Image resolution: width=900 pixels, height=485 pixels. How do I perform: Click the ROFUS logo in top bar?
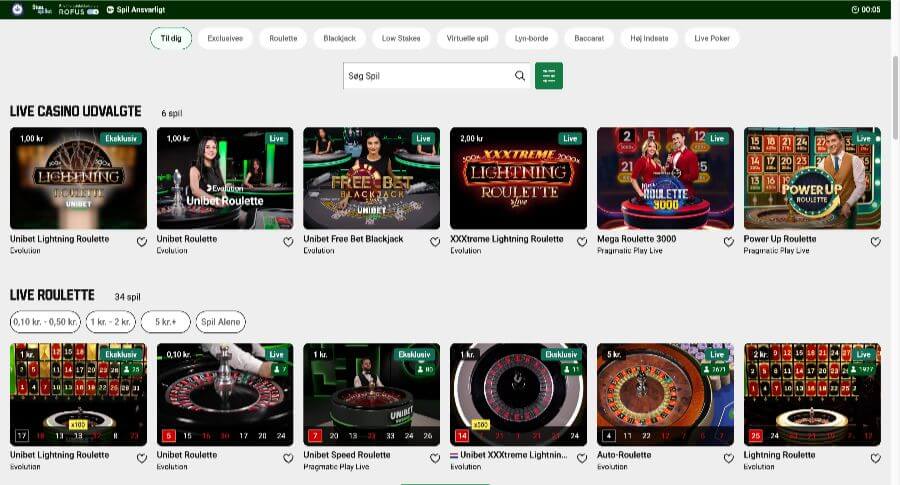point(78,9)
